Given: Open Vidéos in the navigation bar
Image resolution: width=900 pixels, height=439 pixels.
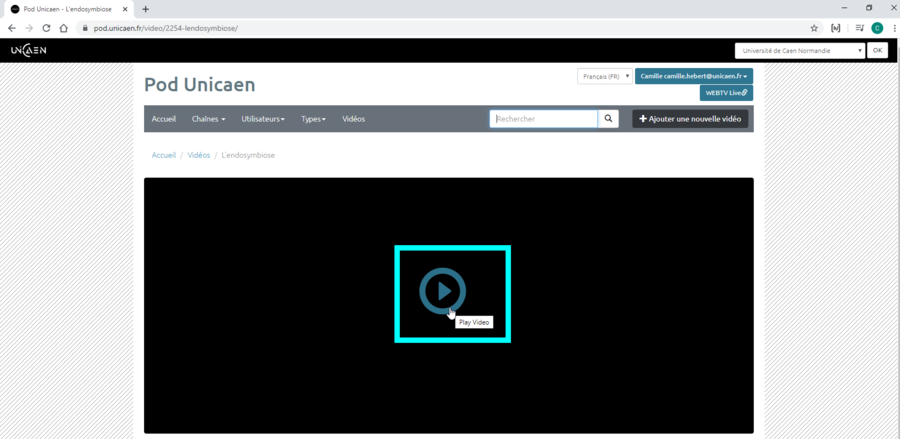Looking at the screenshot, I should pos(354,119).
